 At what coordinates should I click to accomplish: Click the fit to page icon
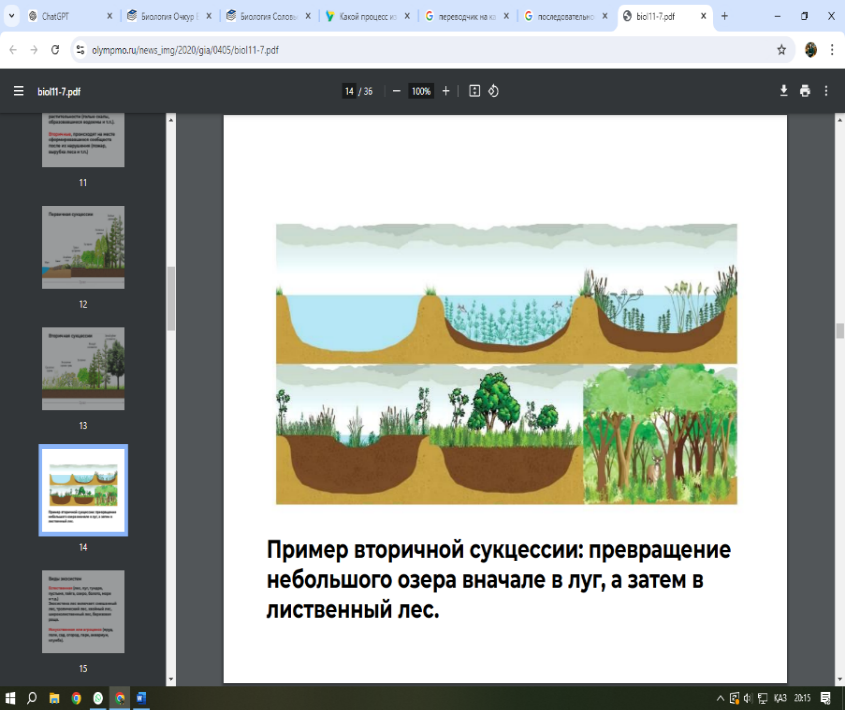pos(474,91)
